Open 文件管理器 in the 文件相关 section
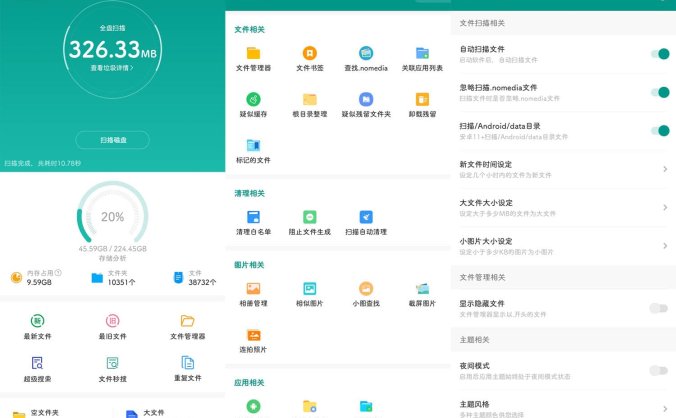The image size is (676, 418). click(253, 53)
